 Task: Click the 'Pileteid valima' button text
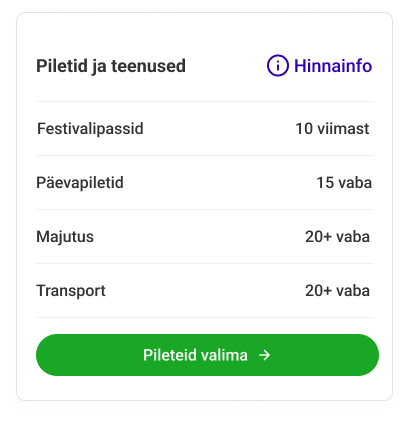[195, 355]
